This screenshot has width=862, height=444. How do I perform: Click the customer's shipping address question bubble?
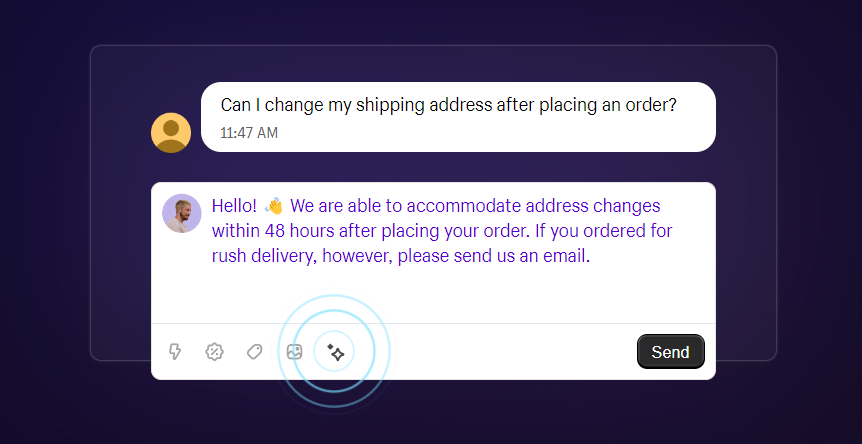coord(458,116)
